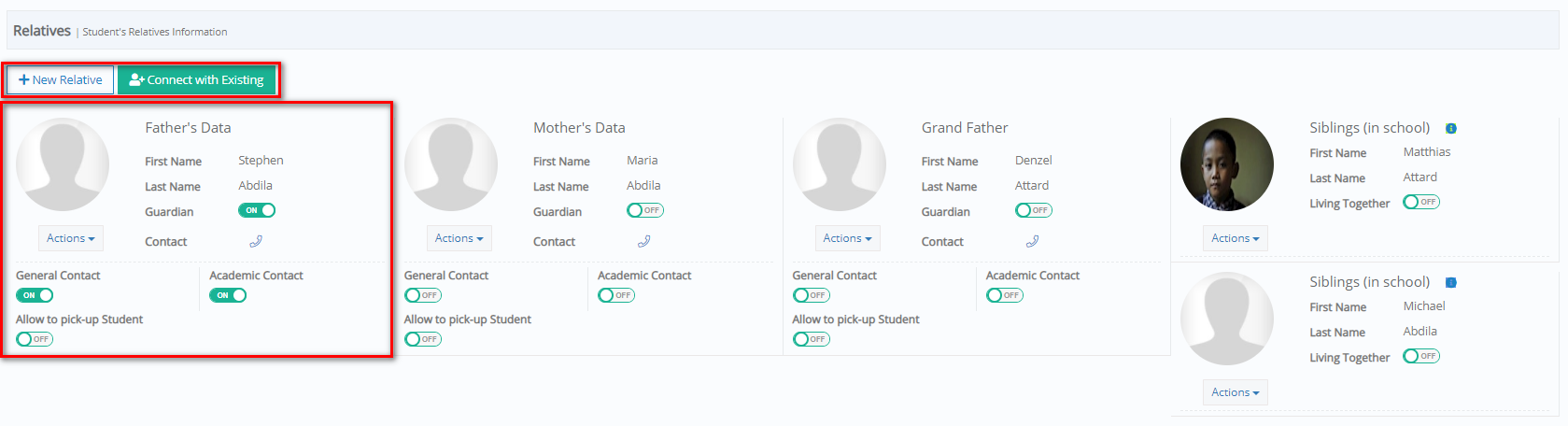
Task: Toggle Living Together for Michael
Action: click(1421, 356)
